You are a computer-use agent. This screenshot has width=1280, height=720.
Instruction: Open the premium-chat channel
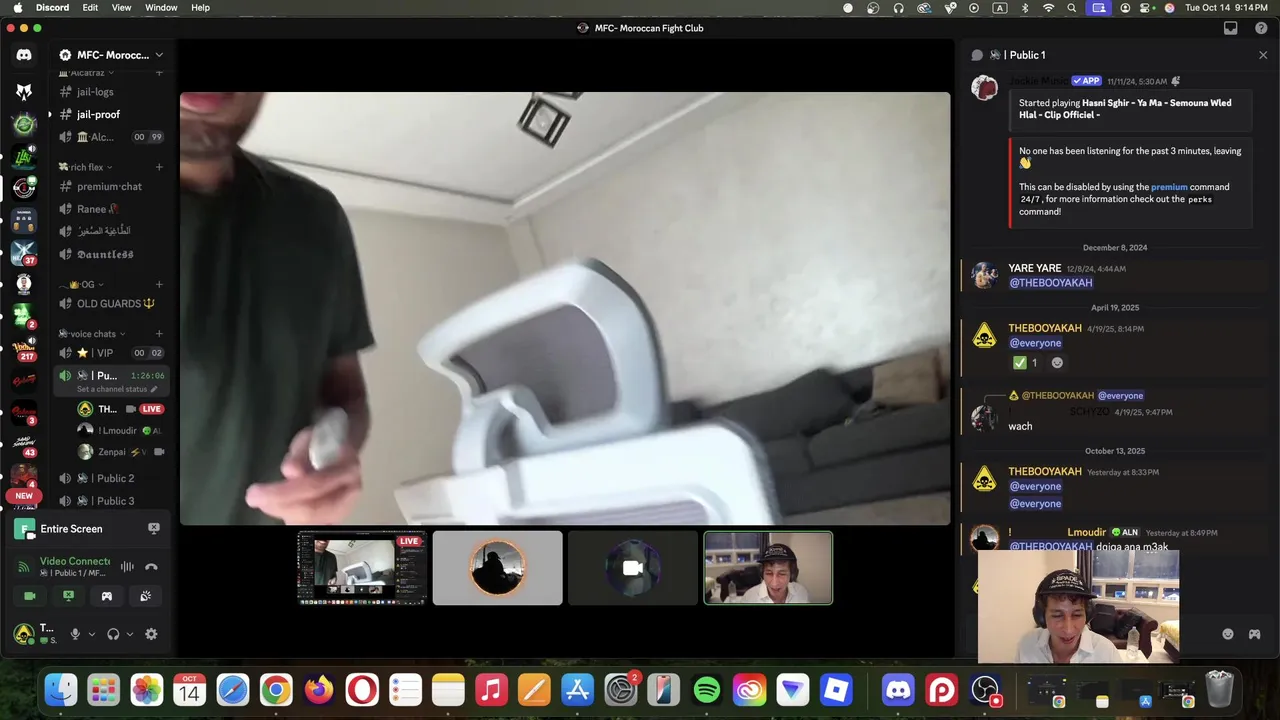(x=110, y=186)
